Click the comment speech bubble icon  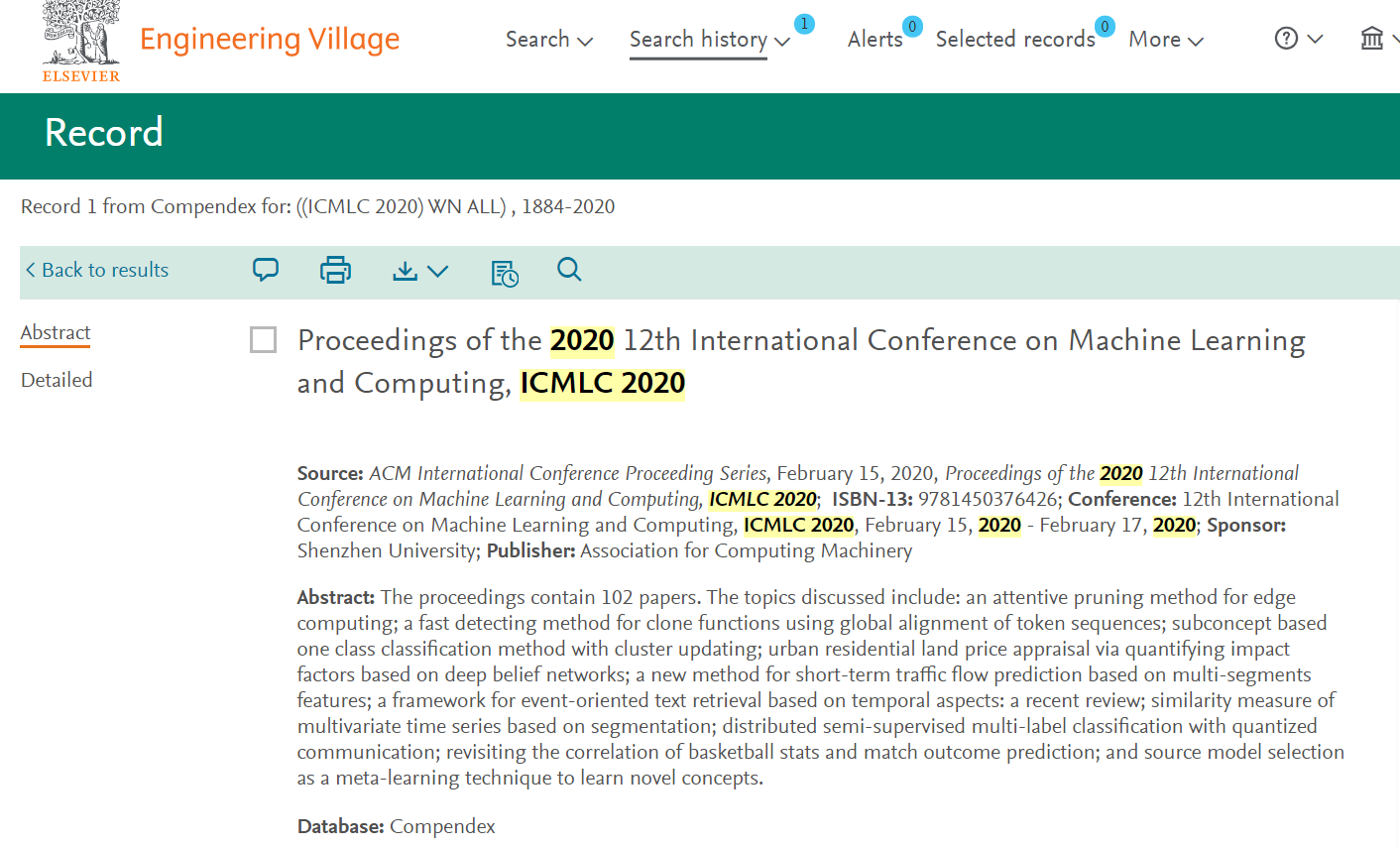click(x=266, y=270)
